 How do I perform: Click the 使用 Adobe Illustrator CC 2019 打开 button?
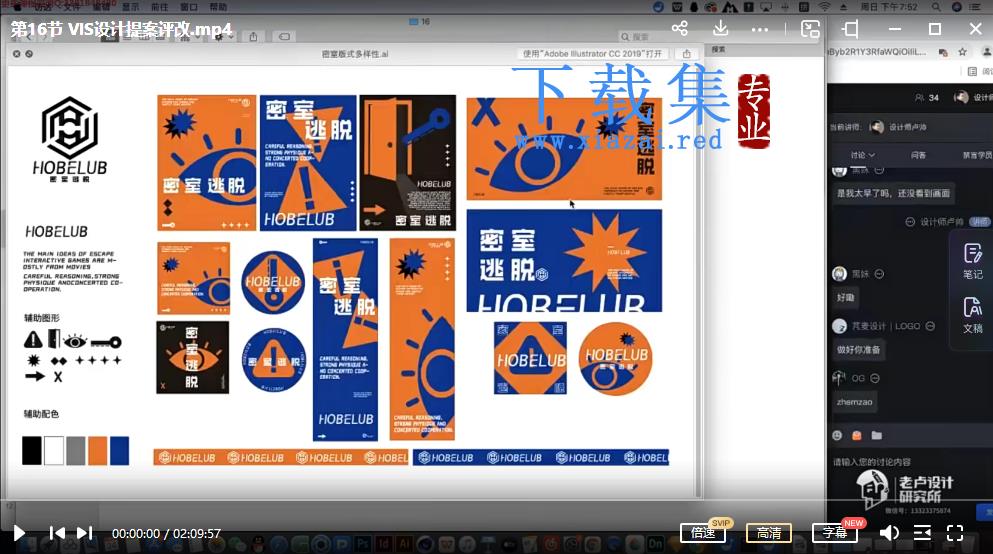593,54
